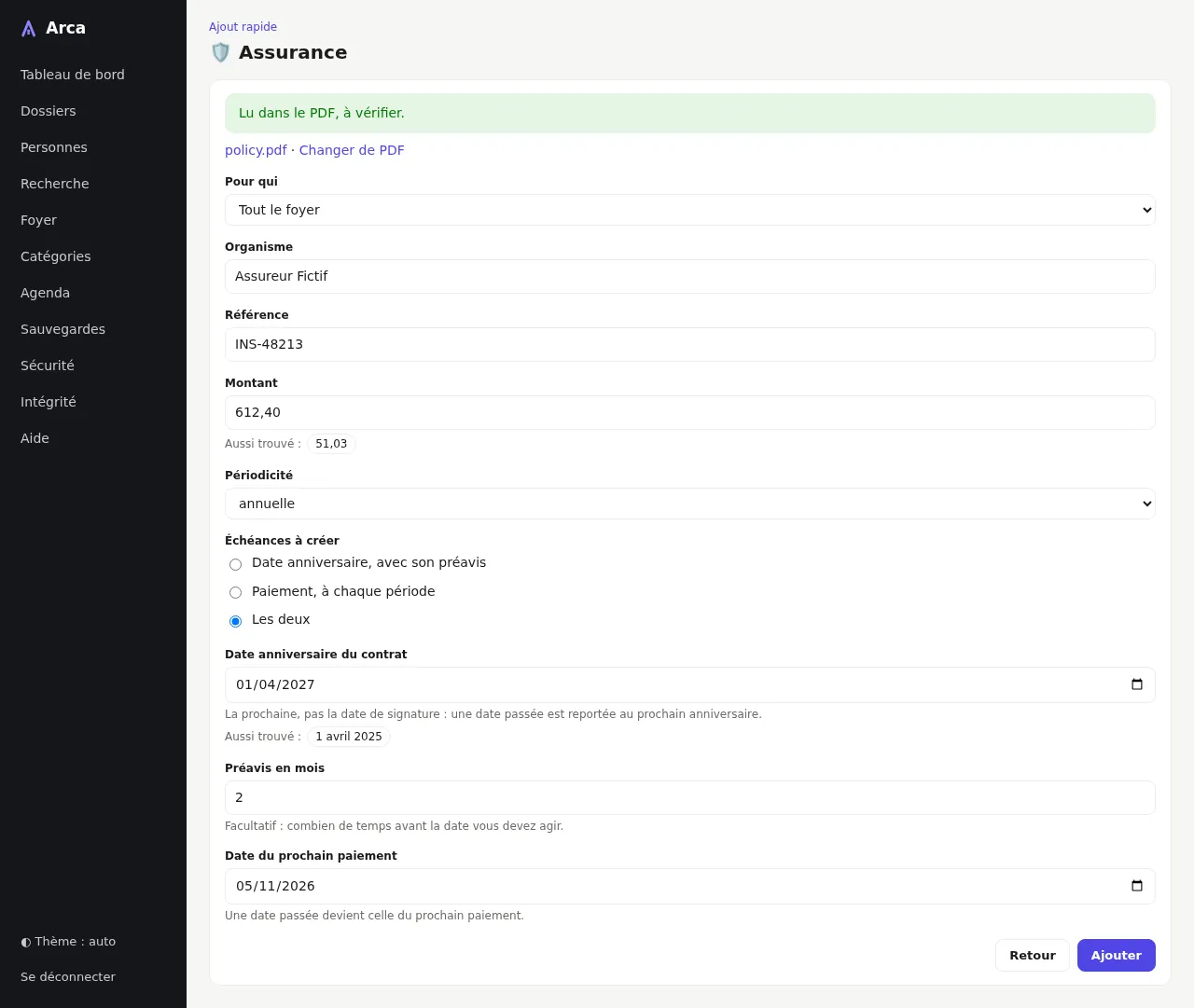Select Date anniversaire, avec son préavis option
The width and height of the screenshot is (1194, 1008).
coord(235,564)
